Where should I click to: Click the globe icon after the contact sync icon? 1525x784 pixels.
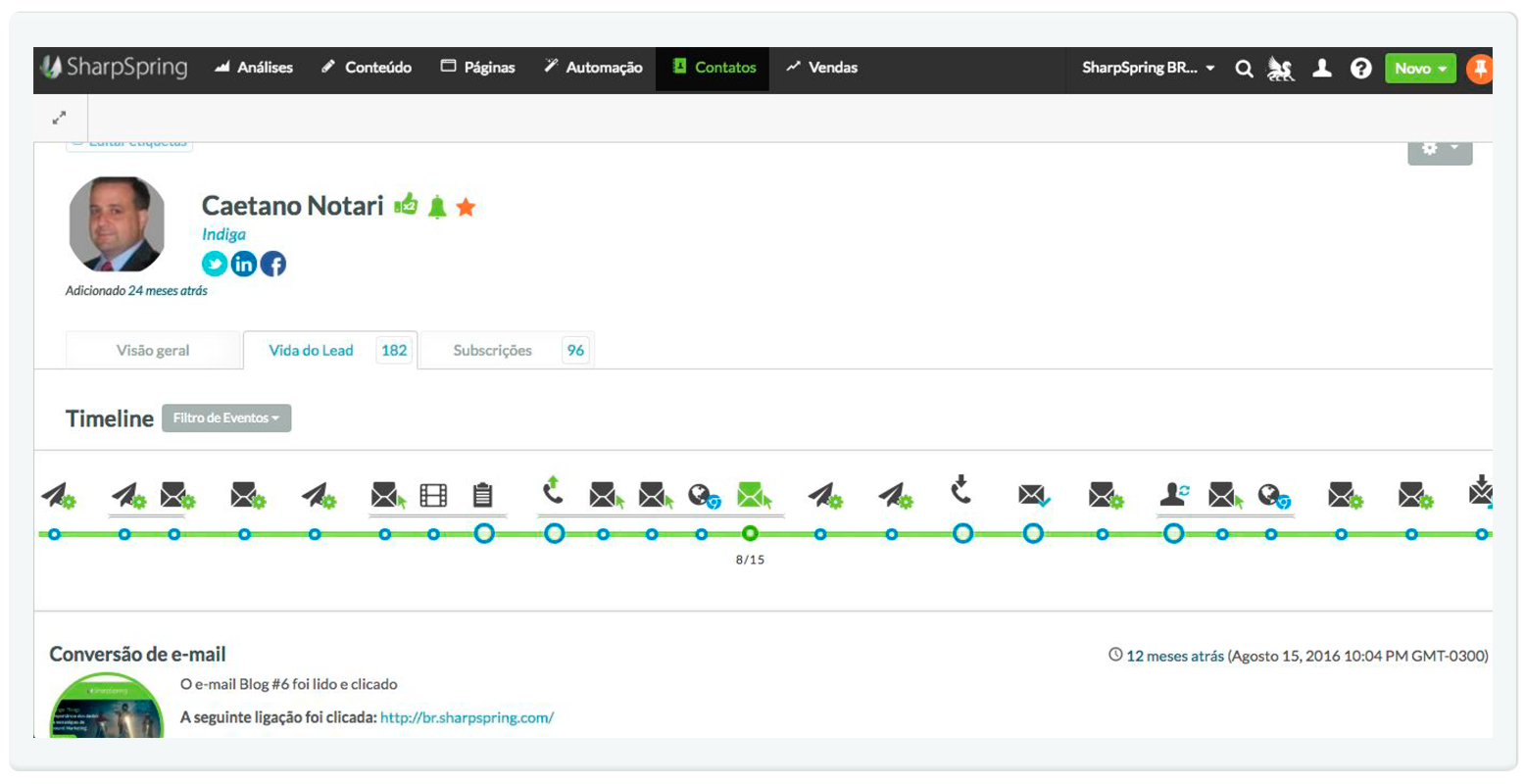click(1273, 497)
